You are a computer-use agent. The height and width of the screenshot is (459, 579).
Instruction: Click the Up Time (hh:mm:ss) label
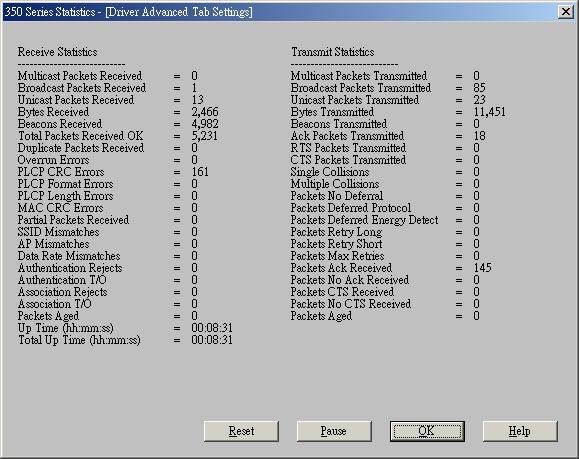click(66, 328)
